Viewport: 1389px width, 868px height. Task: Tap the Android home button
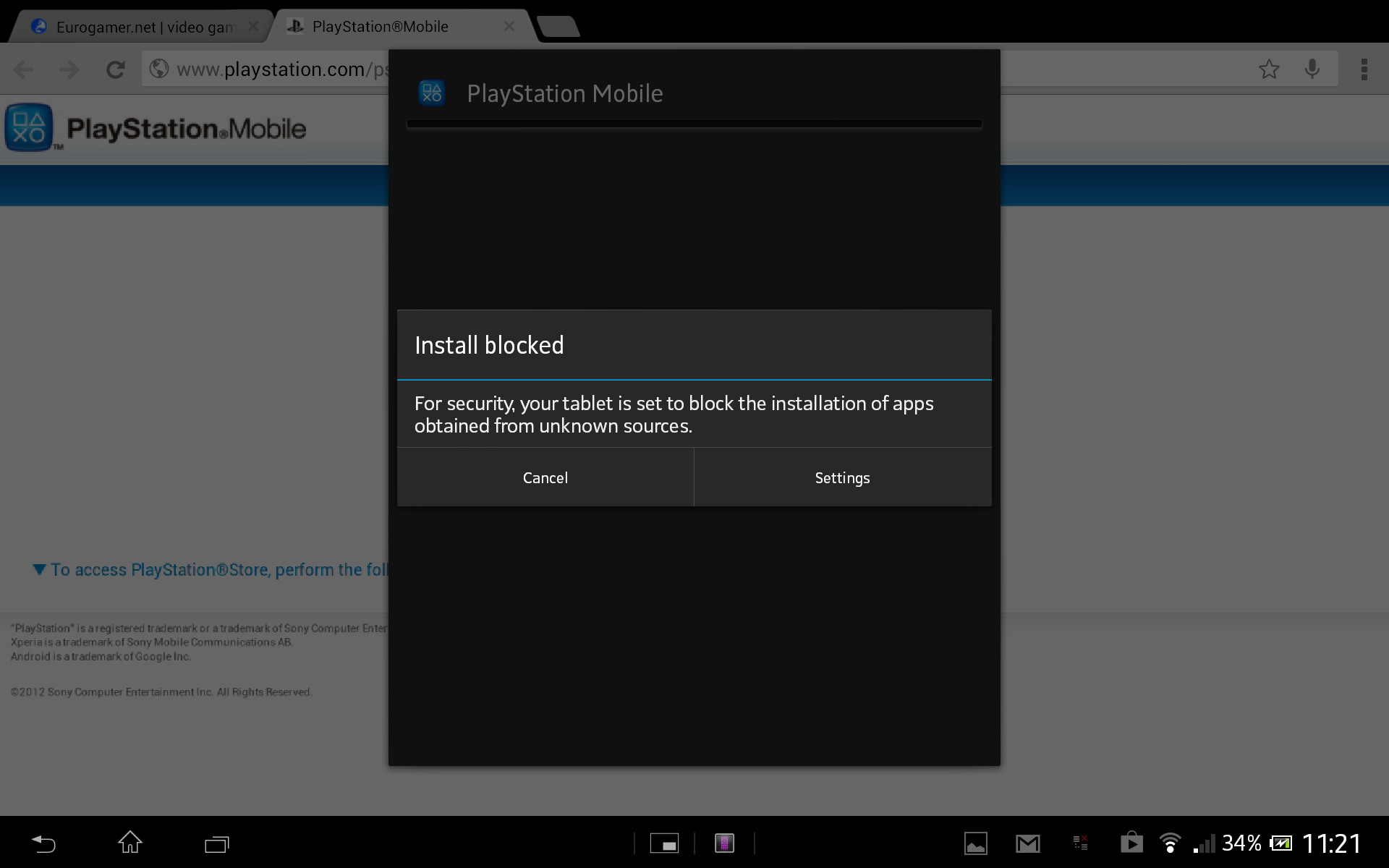pos(130,843)
